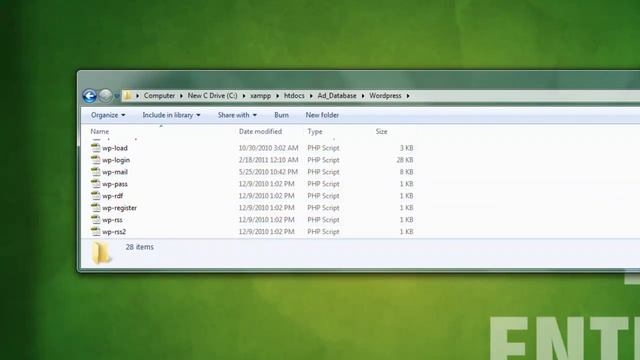Expand the arrow after Wordpress breadcrumb
640x360 pixels.
(x=408, y=96)
